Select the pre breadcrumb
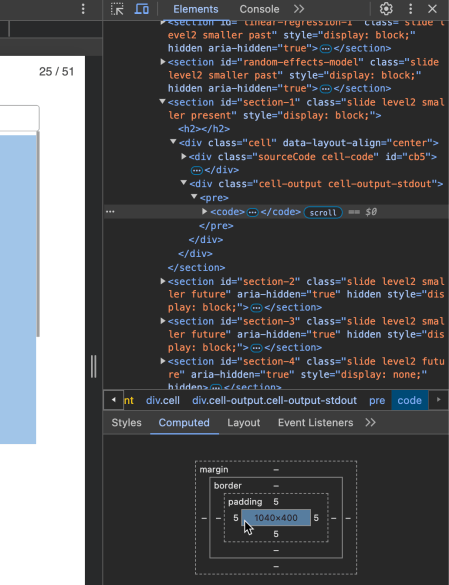Screen dimensions: 449x585 tap(377, 400)
